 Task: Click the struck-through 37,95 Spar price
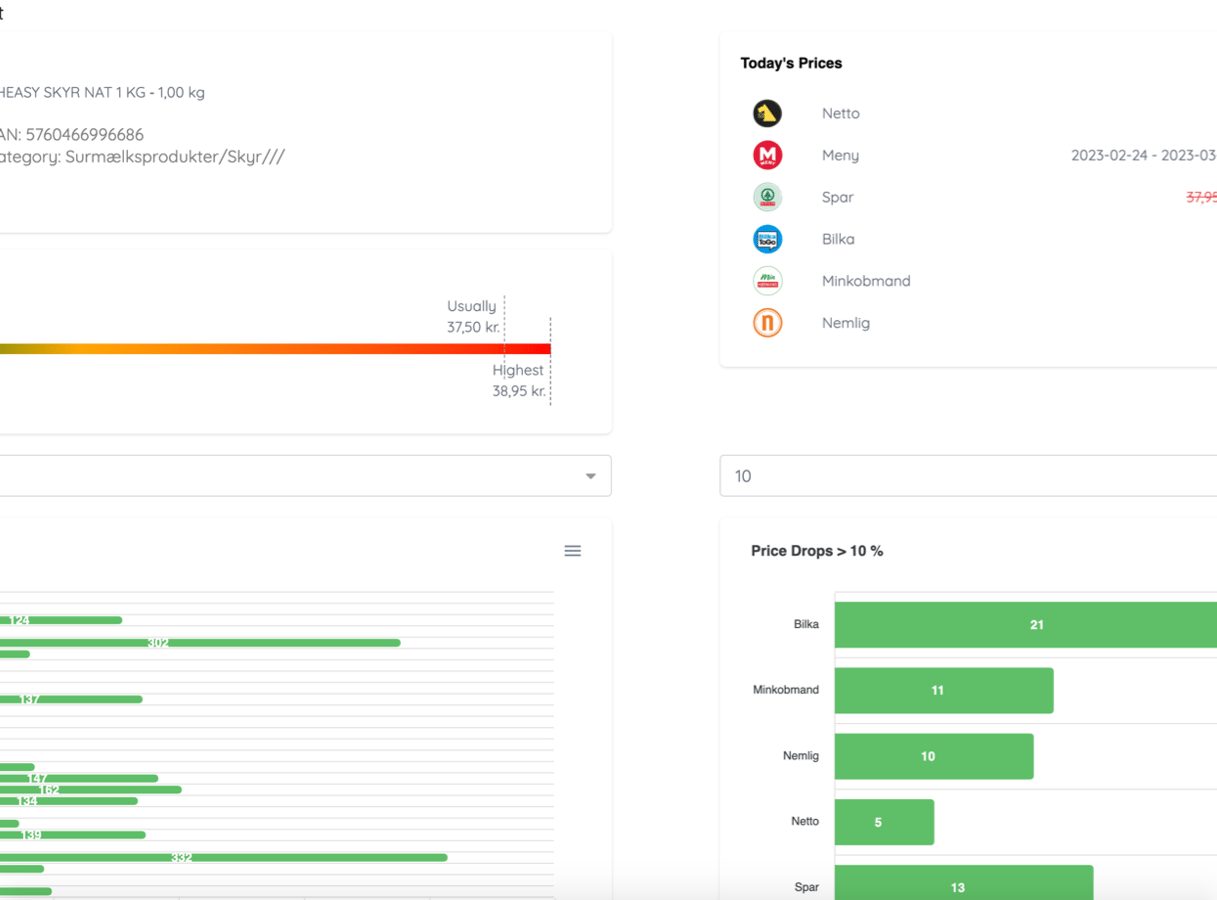(x=1201, y=198)
